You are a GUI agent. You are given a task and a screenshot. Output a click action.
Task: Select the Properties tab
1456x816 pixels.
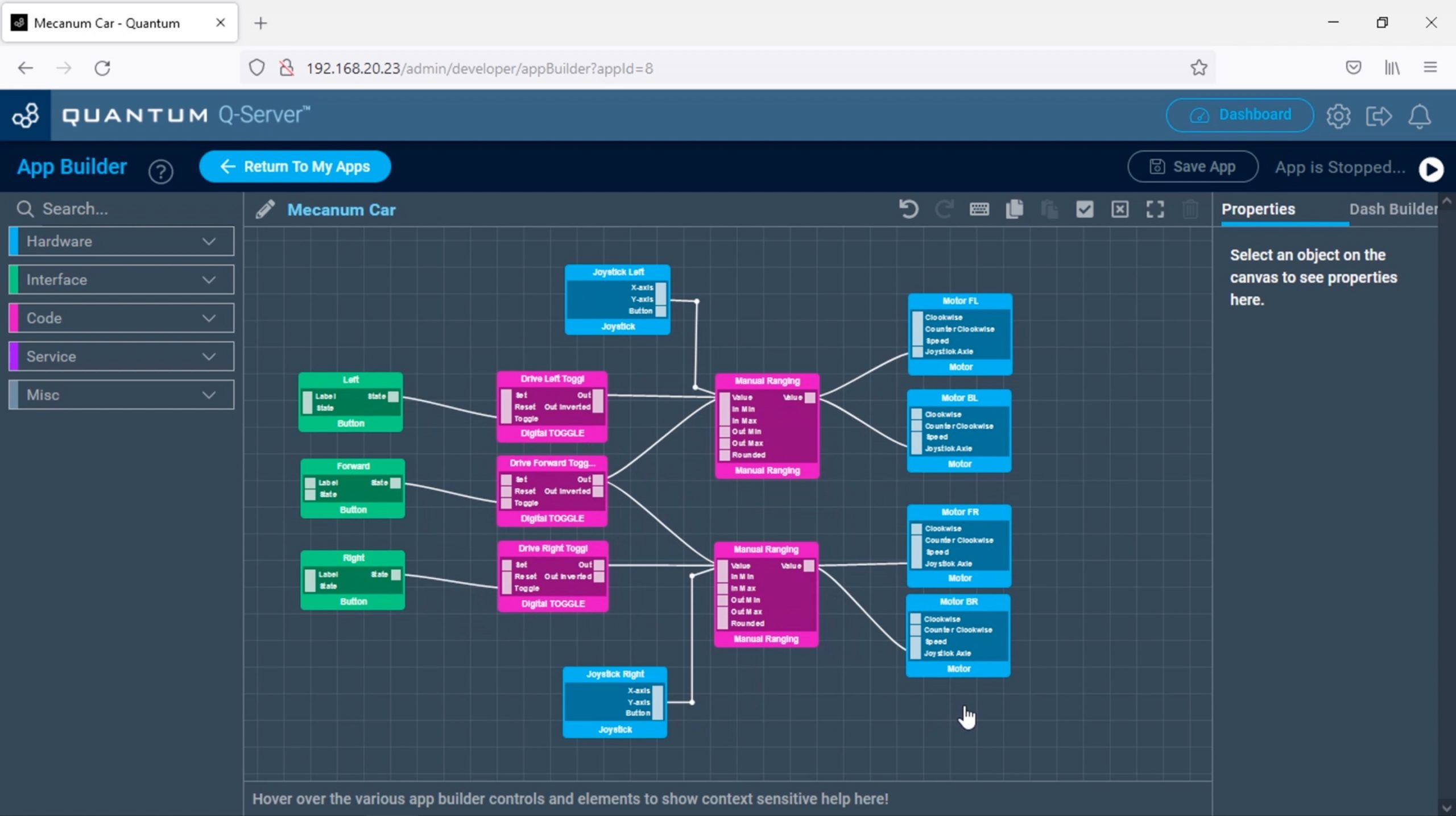click(x=1258, y=209)
